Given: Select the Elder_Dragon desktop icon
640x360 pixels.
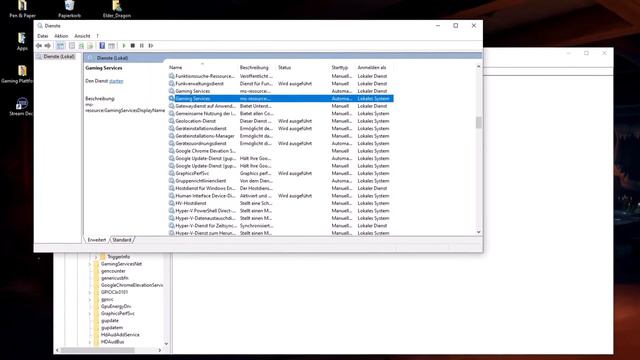Looking at the screenshot, I should (117, 9).
